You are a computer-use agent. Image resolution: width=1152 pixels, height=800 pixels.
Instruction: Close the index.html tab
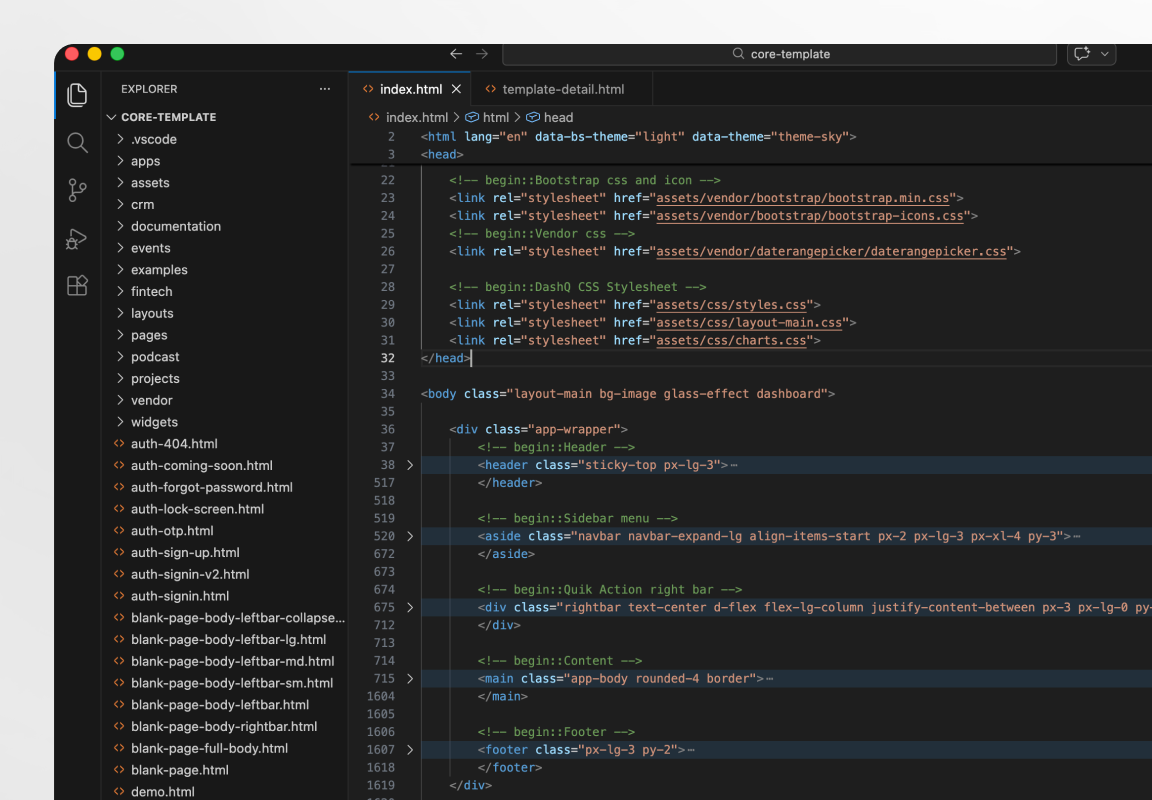[456, 88]
